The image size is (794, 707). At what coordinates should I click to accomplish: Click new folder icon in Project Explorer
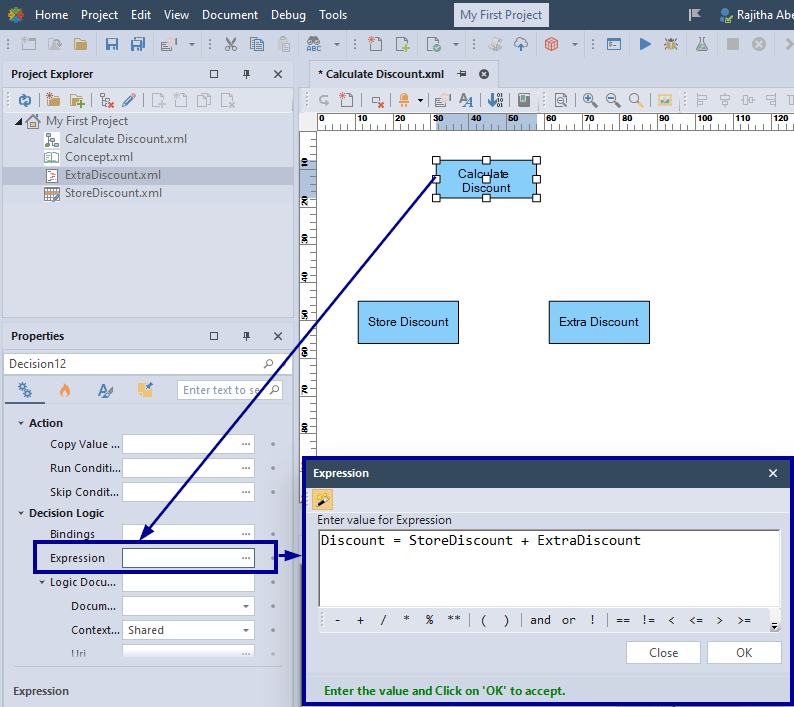click(53, 100)
